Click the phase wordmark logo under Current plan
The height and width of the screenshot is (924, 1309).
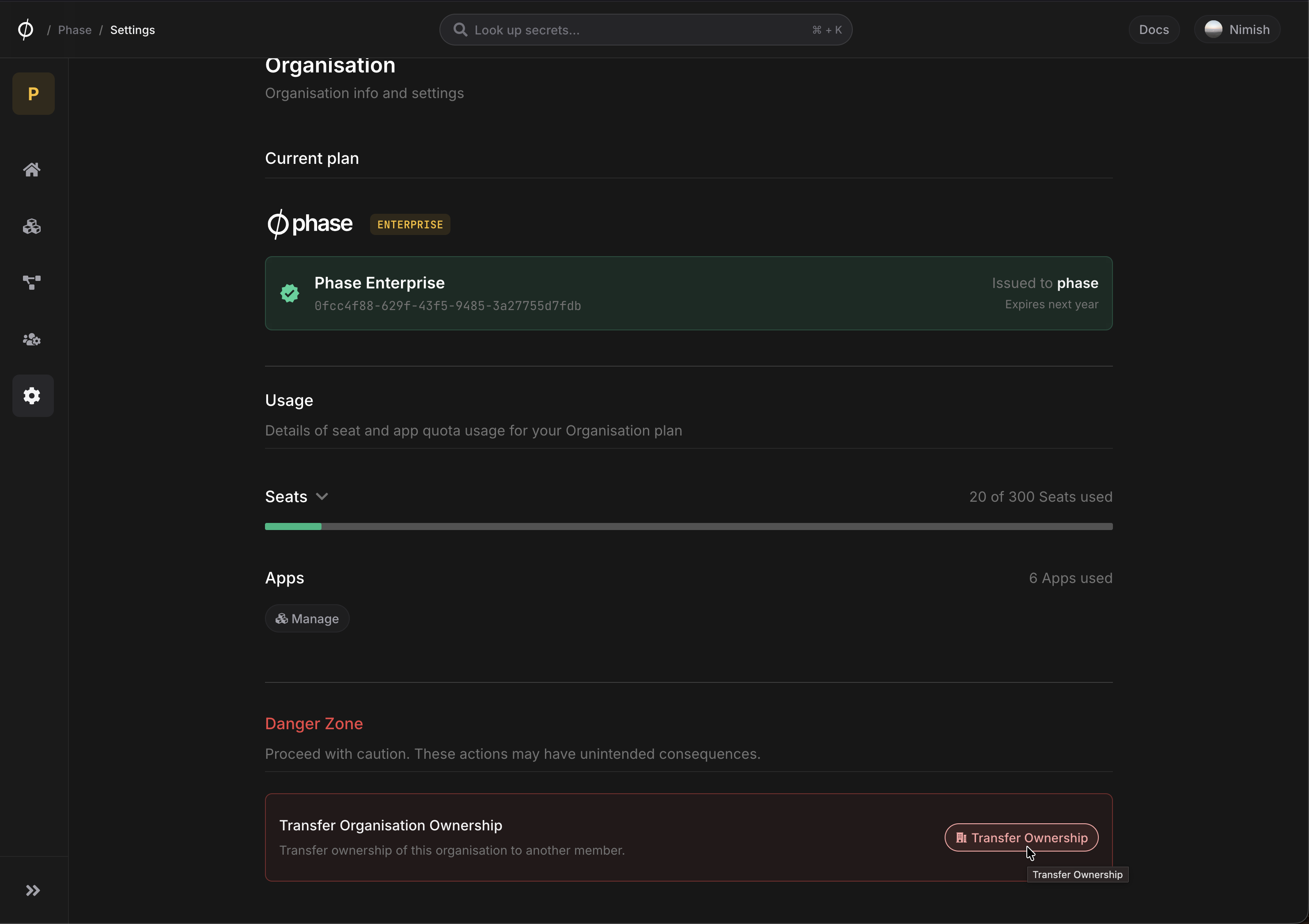pyautogui.click(x=310, y=223)
